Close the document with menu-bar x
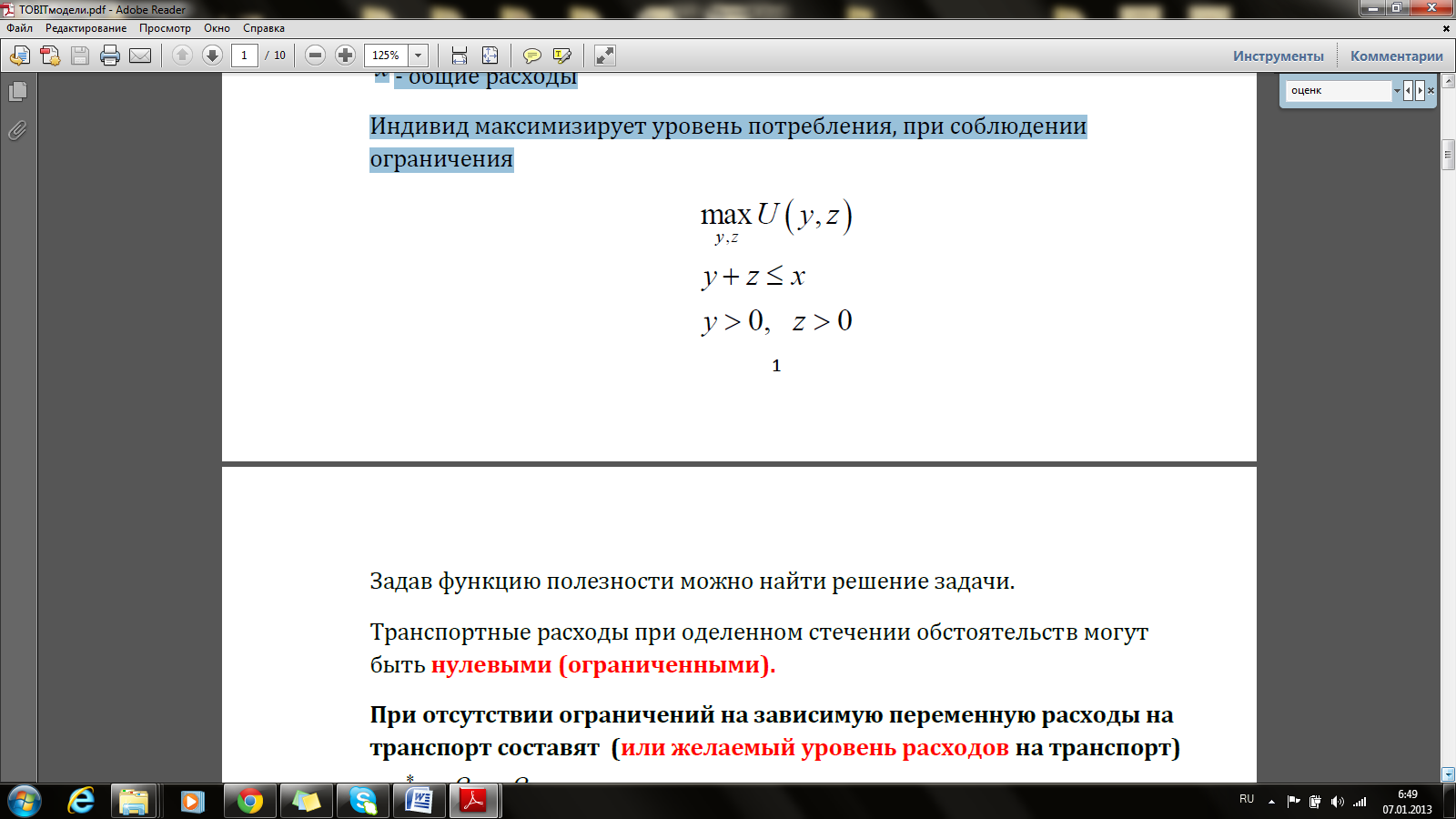The image size is (1456, 819). [1446, 28]
